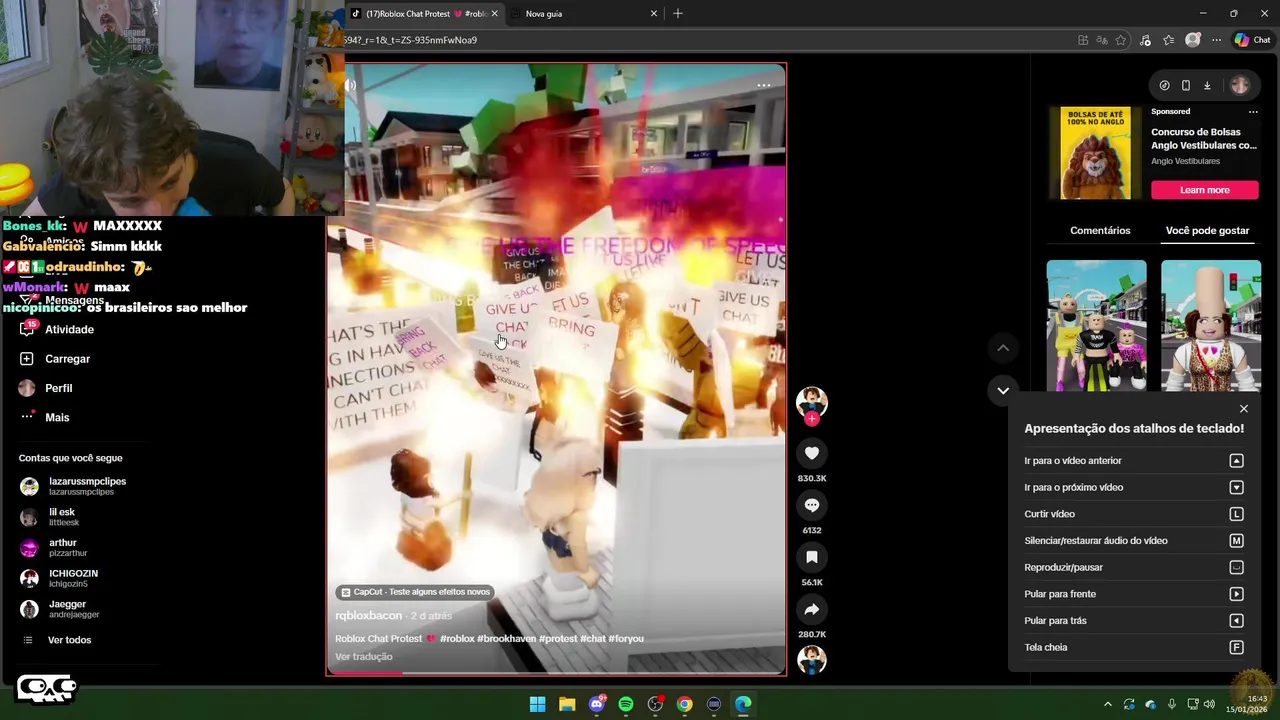This screenshot has height=720, width=1280.
Task: Click the Learn more ad button
Action: click(1205, 190)
